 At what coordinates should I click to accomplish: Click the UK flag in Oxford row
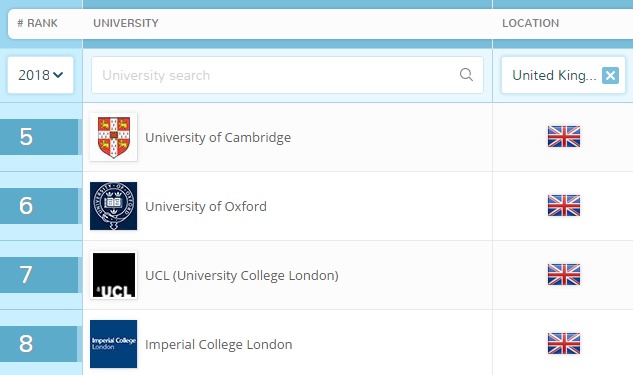pyautogui.click(x=564, y=205)
